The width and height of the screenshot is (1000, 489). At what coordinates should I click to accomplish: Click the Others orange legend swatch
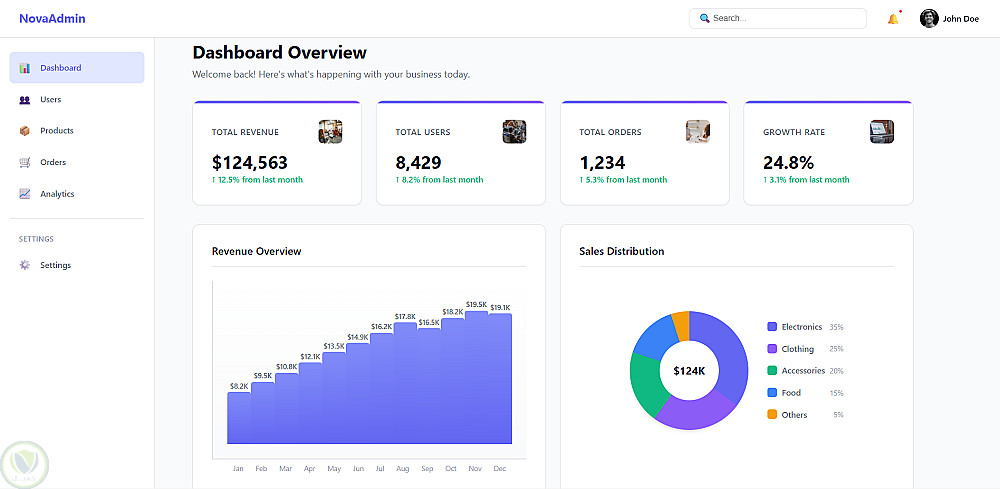tap(772, 414)
